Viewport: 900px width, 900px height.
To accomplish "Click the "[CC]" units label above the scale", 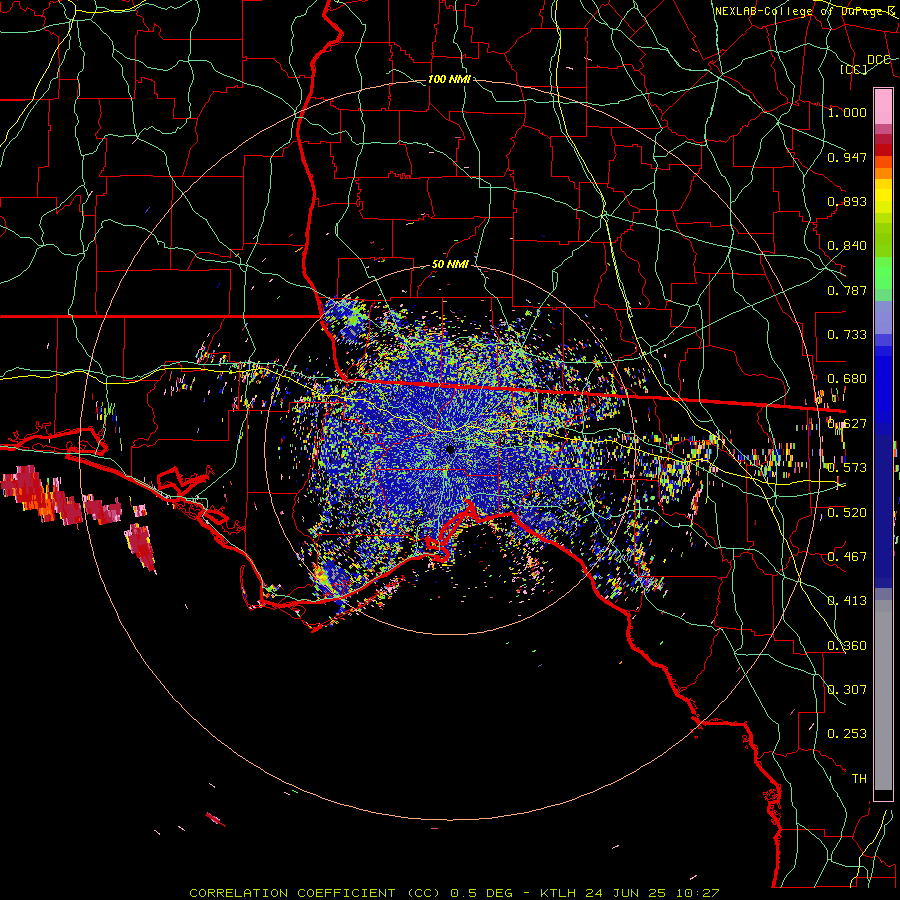I will (854, 69).
